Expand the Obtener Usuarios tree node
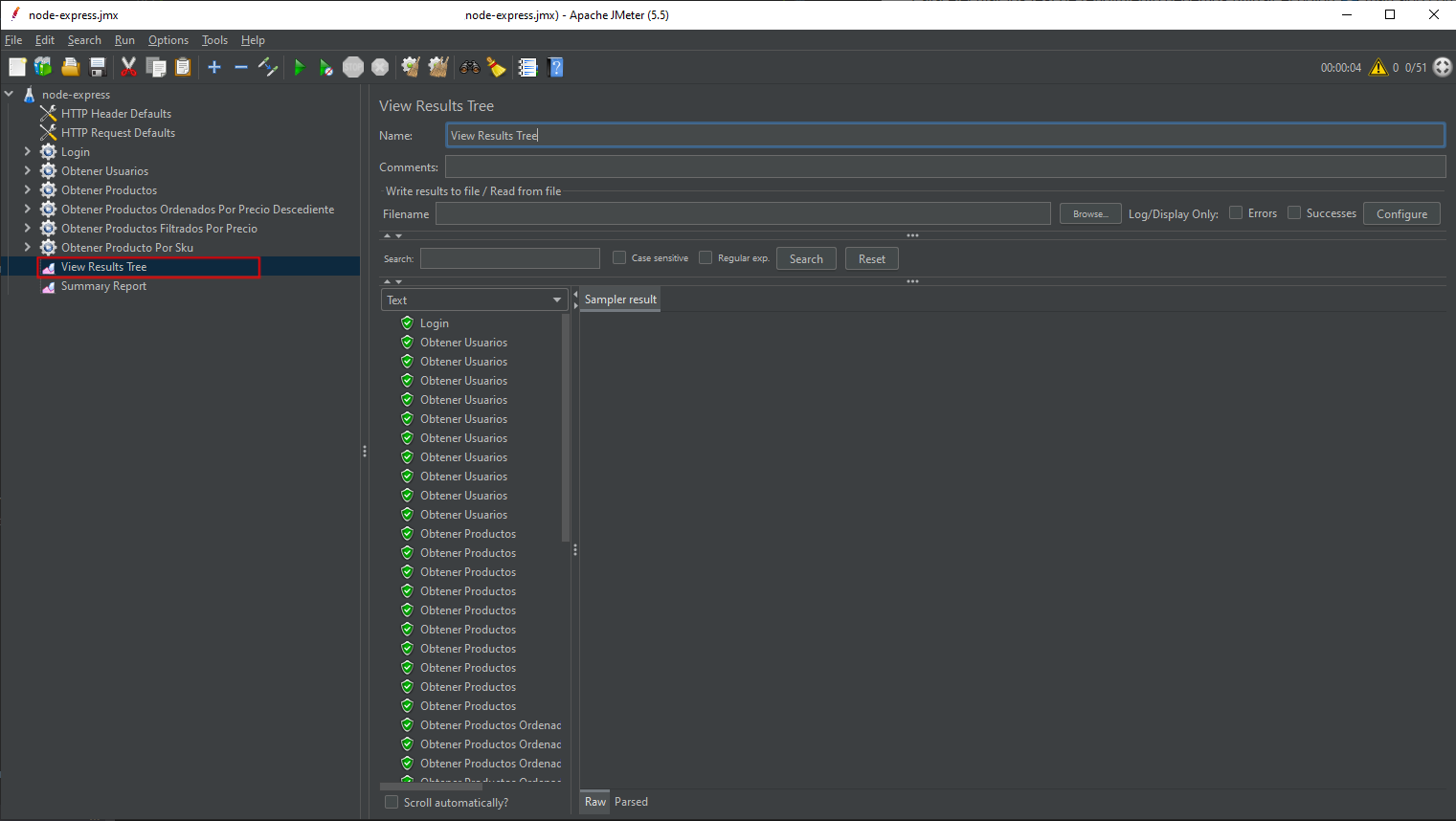1456x821 pixels. click(27, 170)
